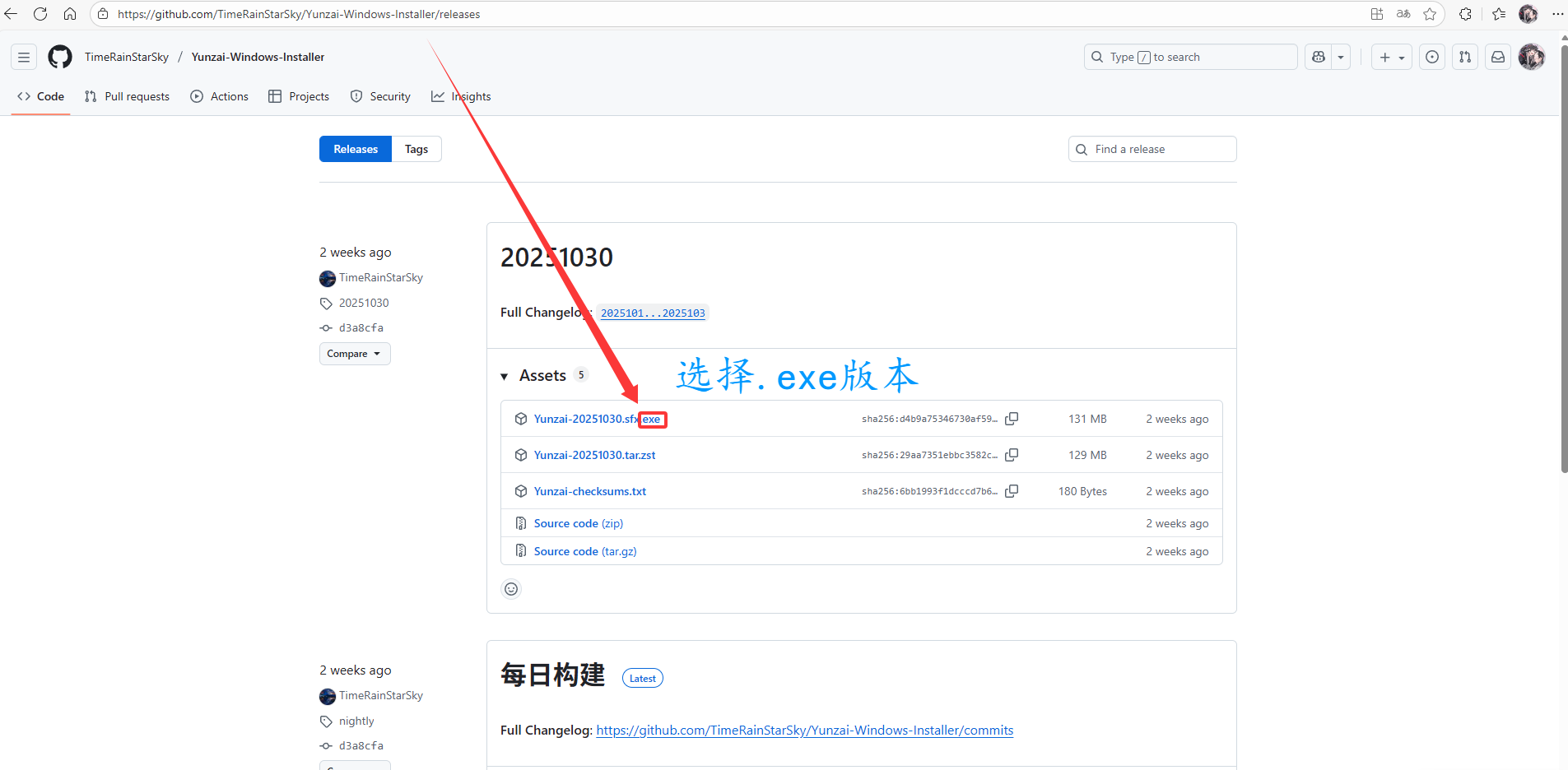Add emoji reaction to release 20251030
The image size is (1568, 770).
click(511, 589)
